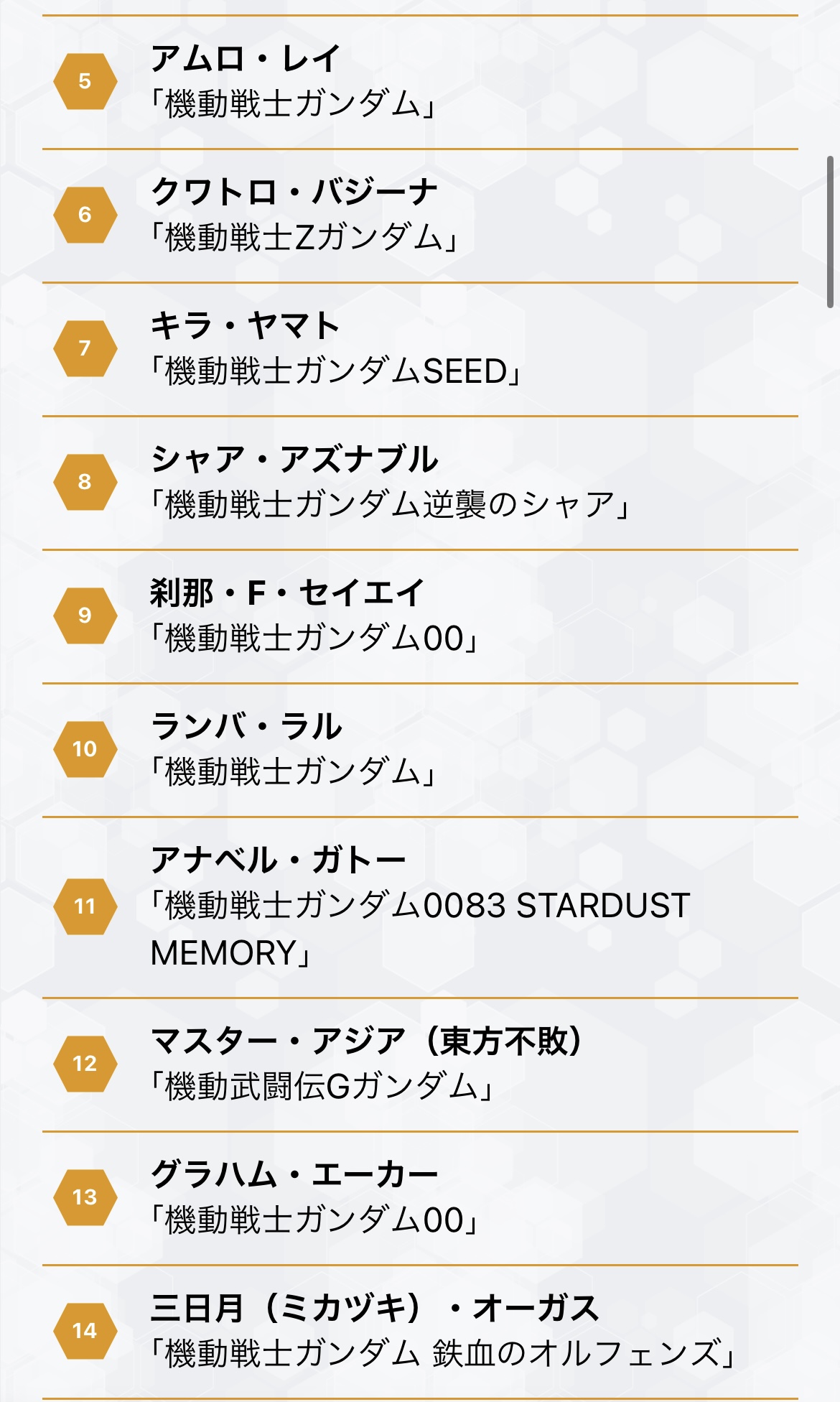Viewport: 840px width, 1402px height.
Task: Select the グラハム・エーカー name
Action: (294, 1174)
